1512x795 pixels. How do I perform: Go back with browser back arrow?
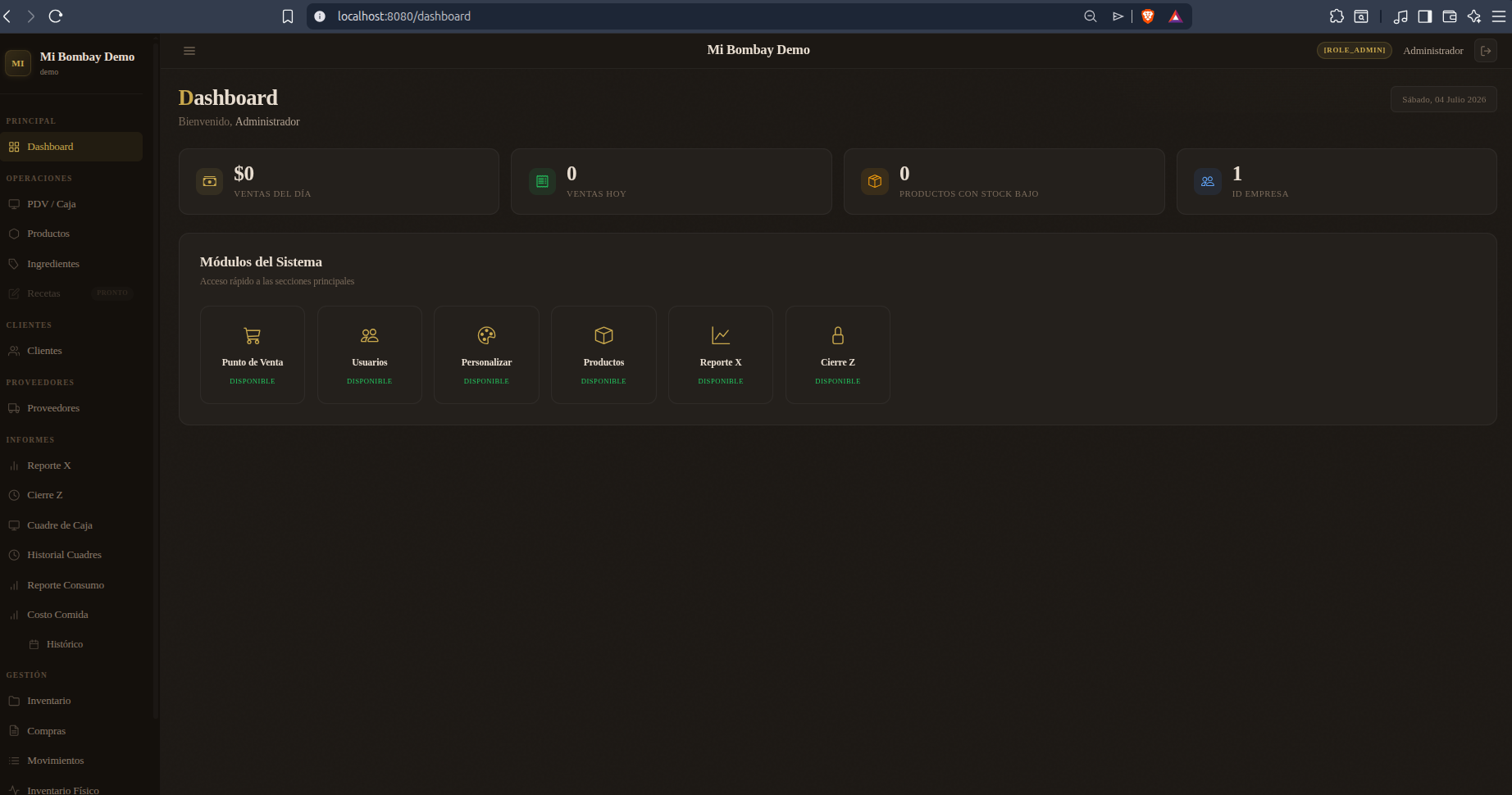(x=7, y=16)
